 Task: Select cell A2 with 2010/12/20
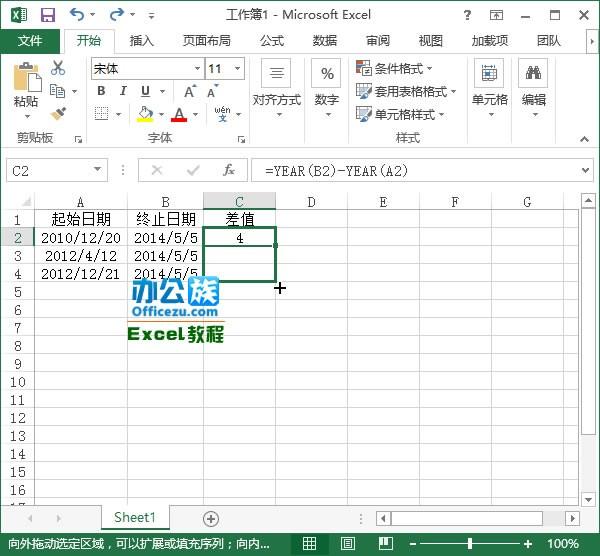(x=81, y=238)
